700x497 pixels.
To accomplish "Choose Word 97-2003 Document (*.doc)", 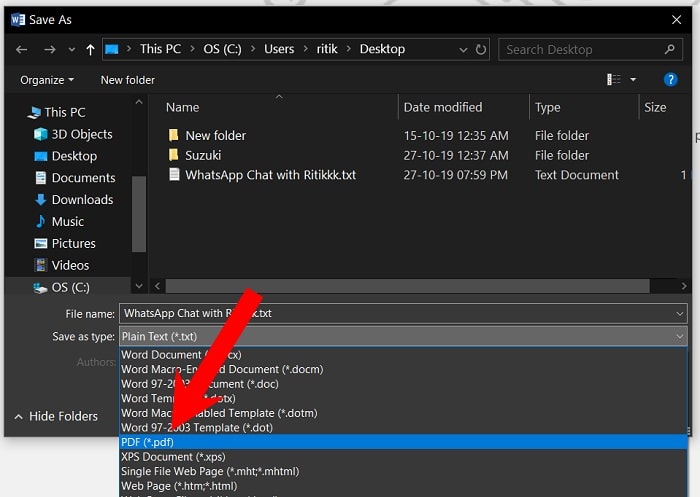I will pos(403,384).
